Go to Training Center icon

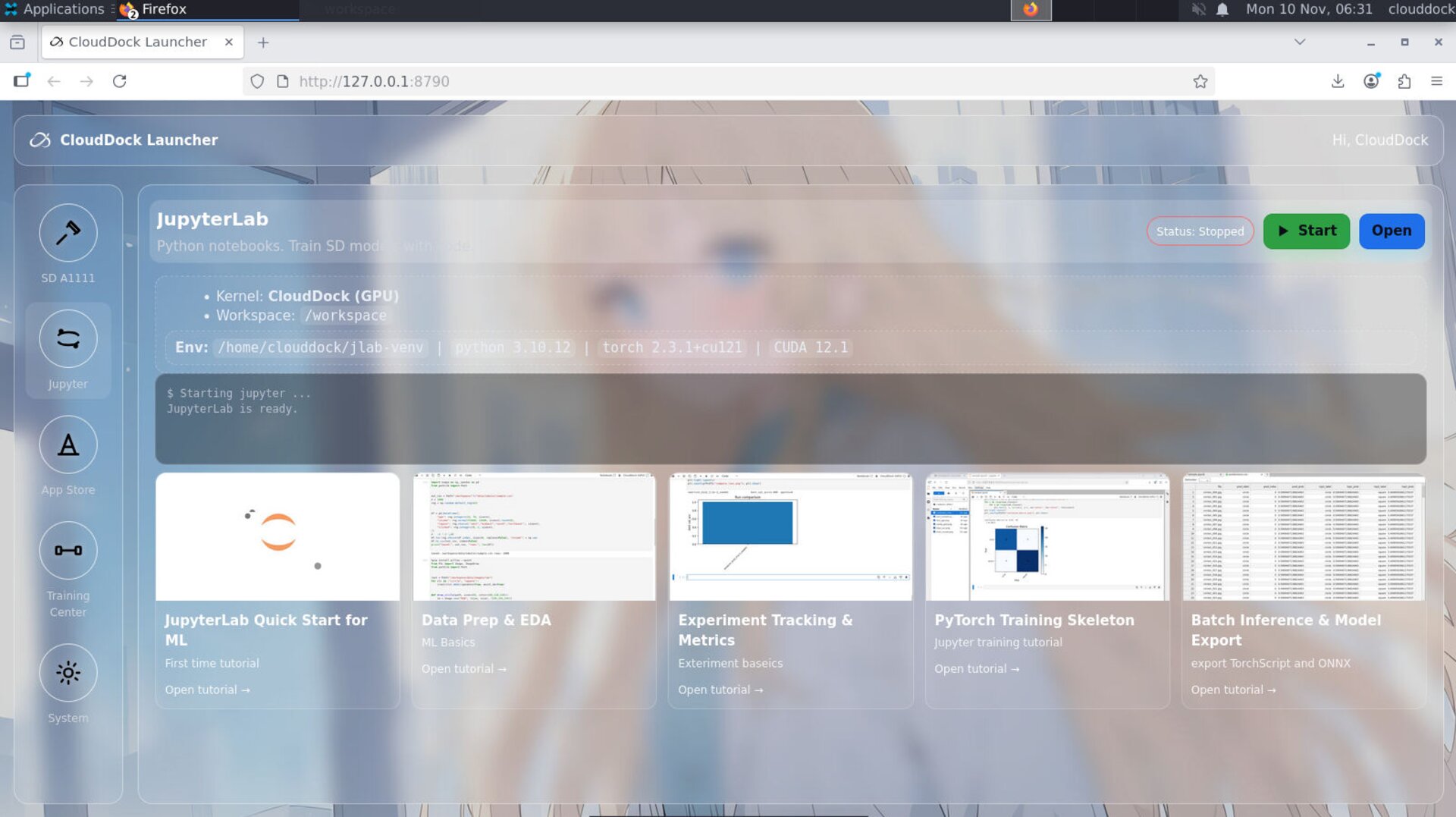(x=68, y=551)
